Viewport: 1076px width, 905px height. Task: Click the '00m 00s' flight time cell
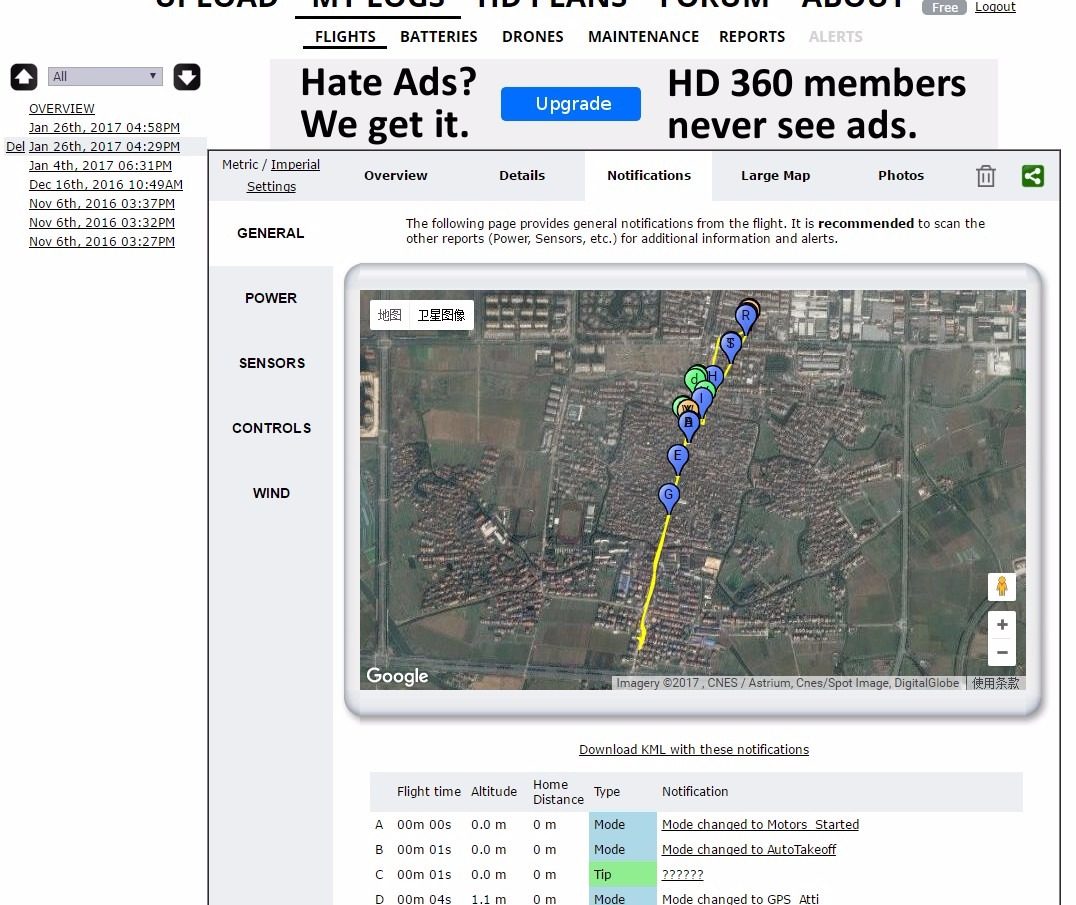click(424, 825)
